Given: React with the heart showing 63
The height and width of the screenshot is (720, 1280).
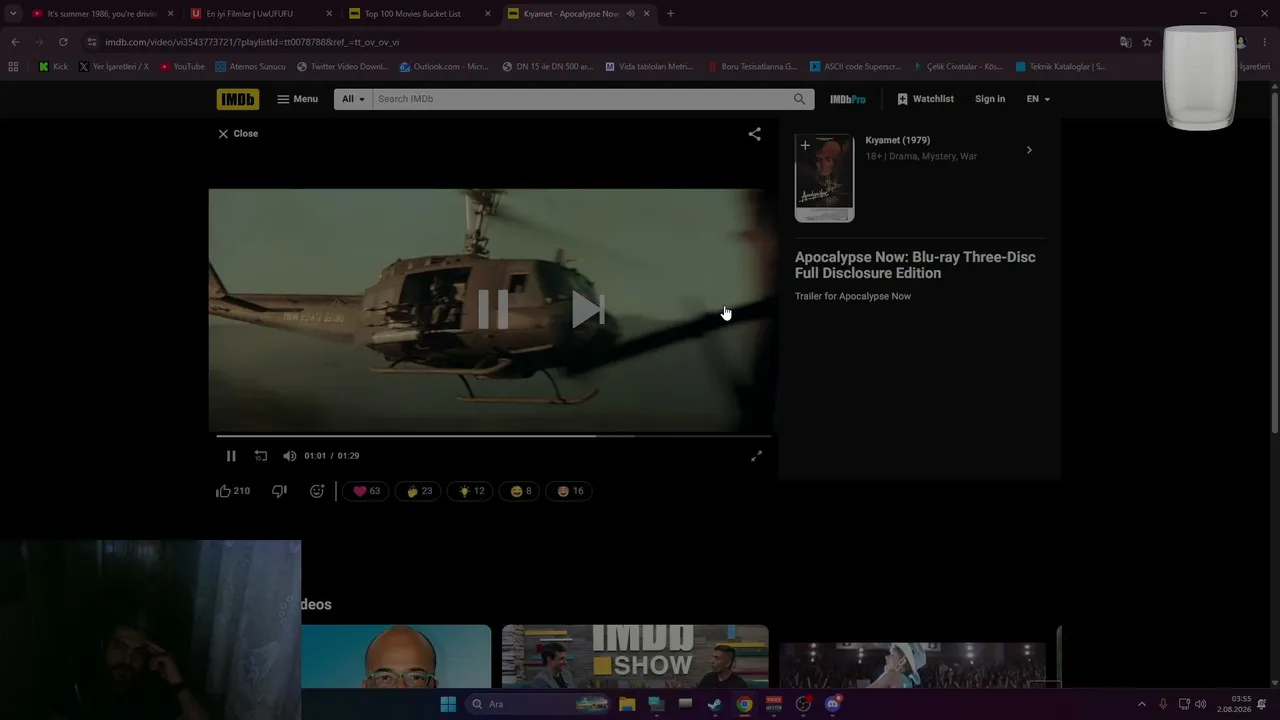Looking at the screenshot, I should (366, 491).
